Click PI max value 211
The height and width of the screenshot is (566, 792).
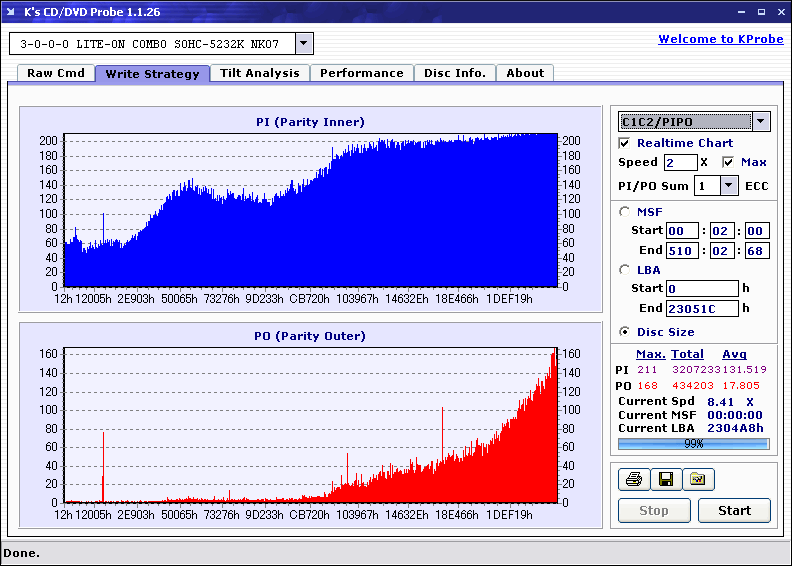point(647,370)
